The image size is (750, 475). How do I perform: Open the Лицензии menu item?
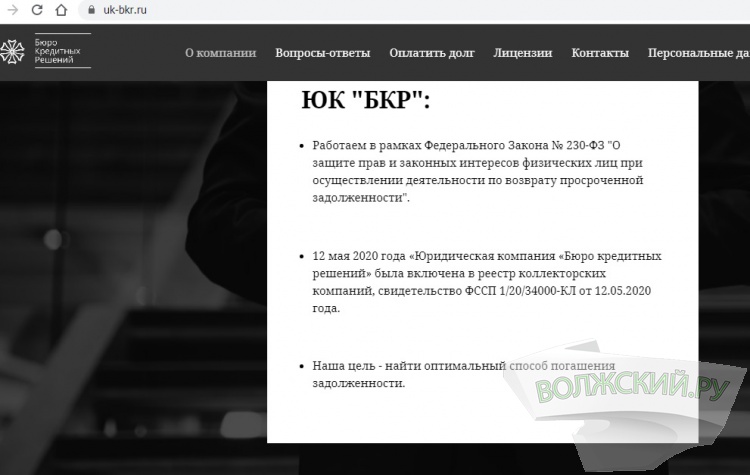coord(522,53)
